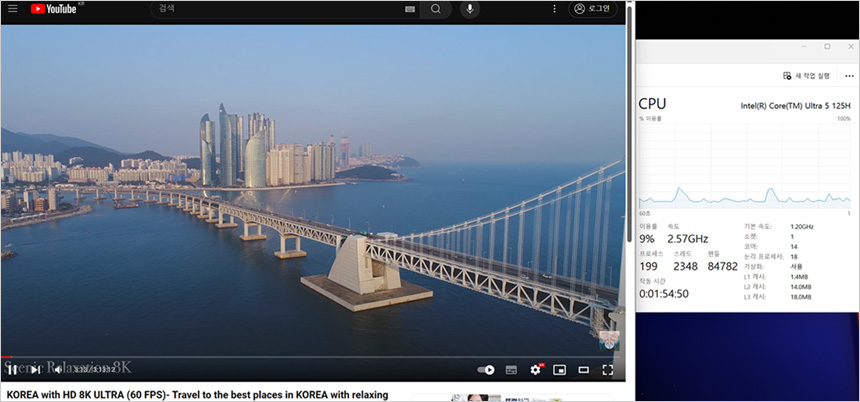Click the uptime value 0:01:54:50

coord(664,294)
